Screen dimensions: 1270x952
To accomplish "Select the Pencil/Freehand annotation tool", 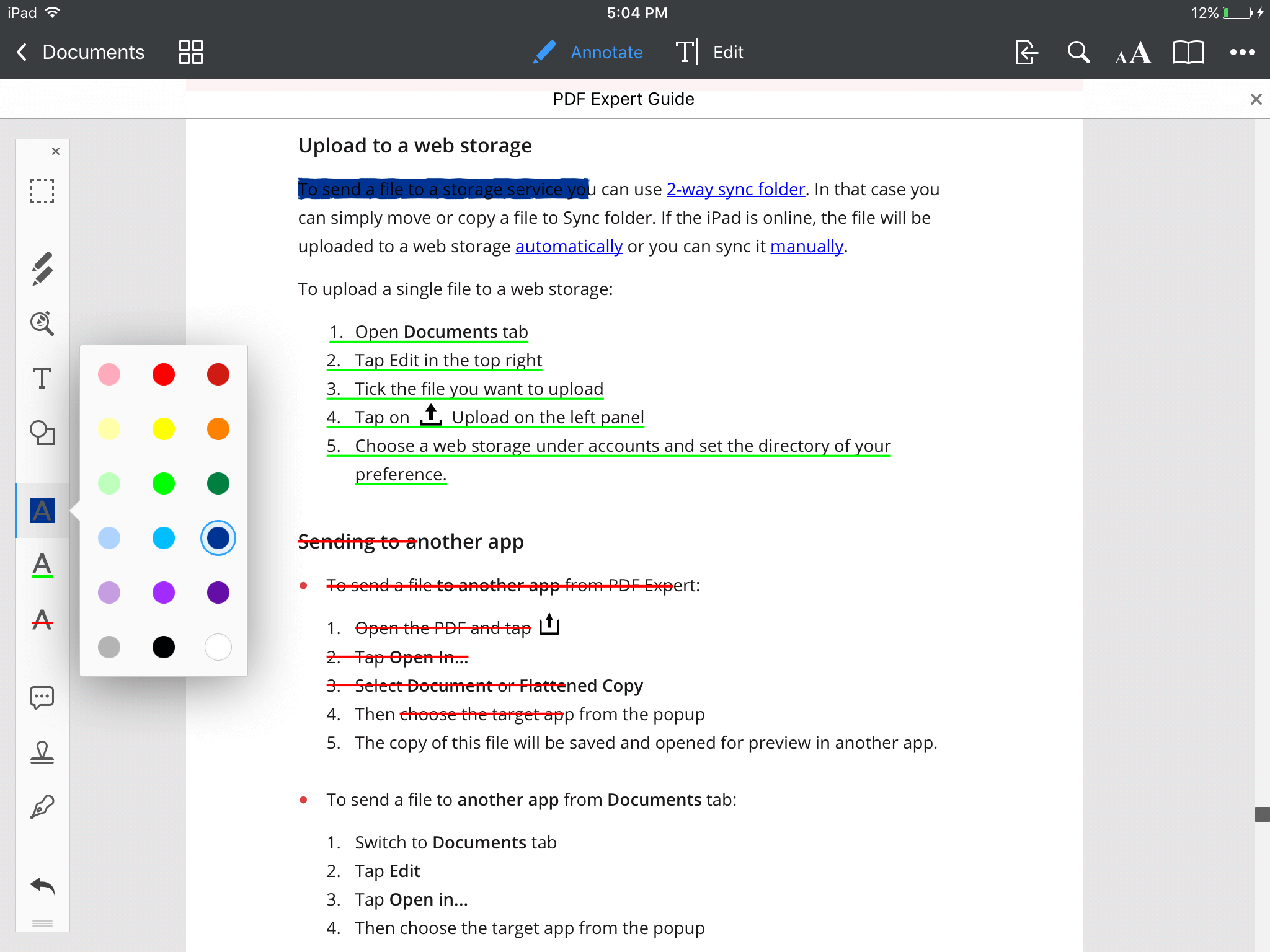I will coord(41,269).
